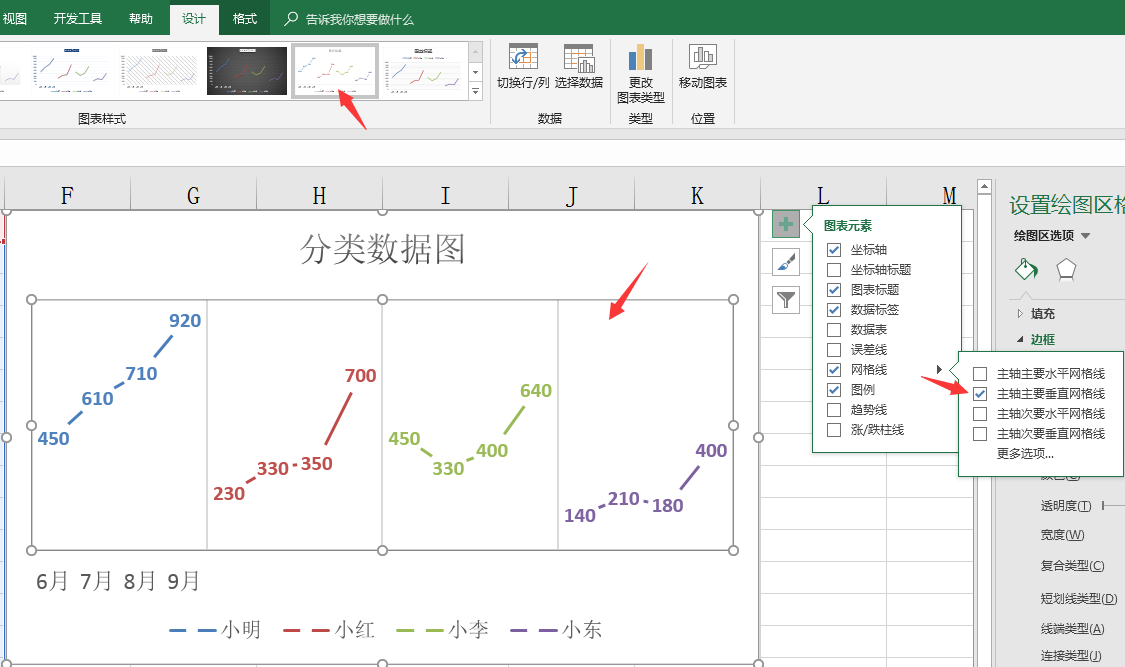Step the chart styles gallery down one row
Viewport: 1125px width, 667px height.
coord(475,72)
